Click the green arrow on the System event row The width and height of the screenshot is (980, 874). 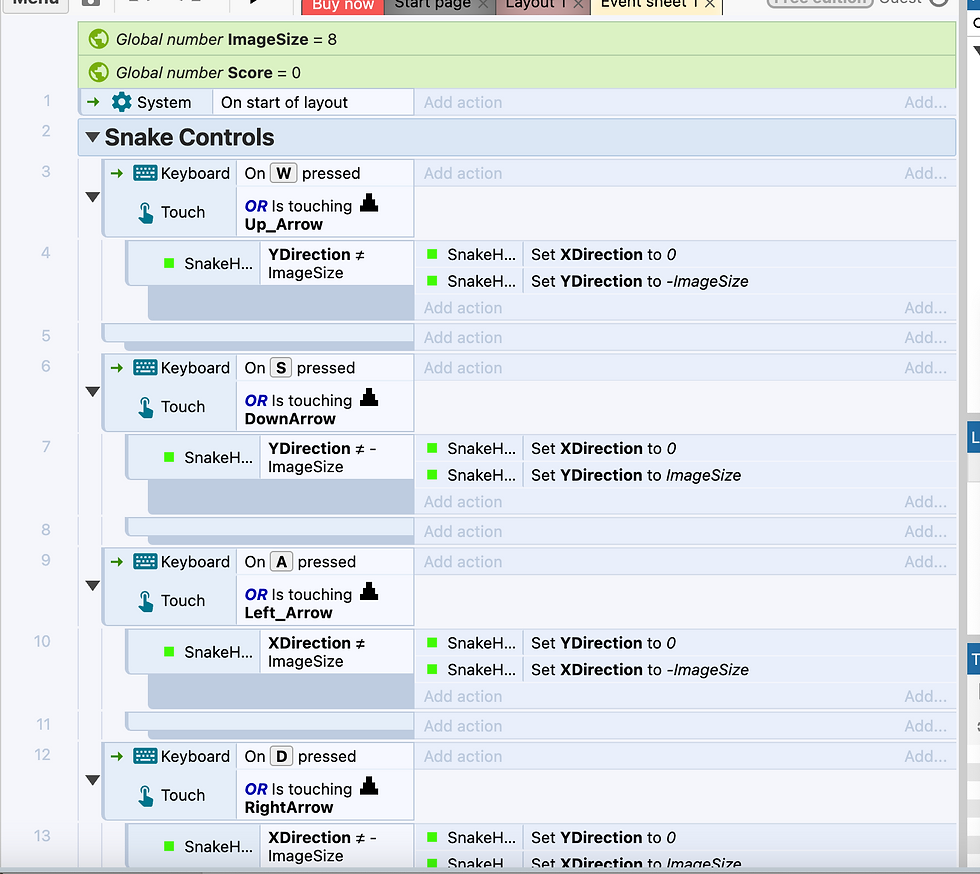click(x=93, y=102)
